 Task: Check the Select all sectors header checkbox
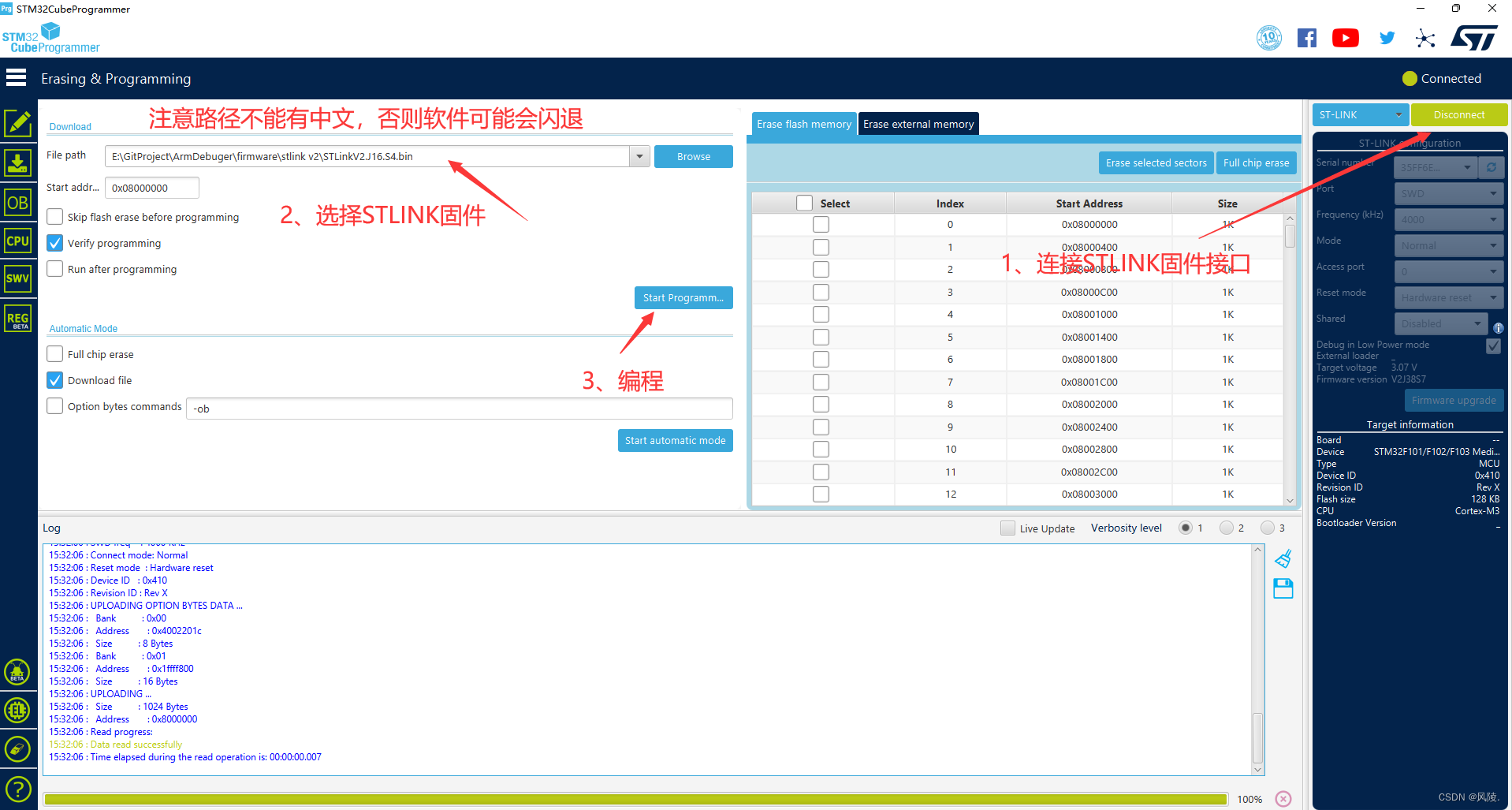click(x=804, y=203)
